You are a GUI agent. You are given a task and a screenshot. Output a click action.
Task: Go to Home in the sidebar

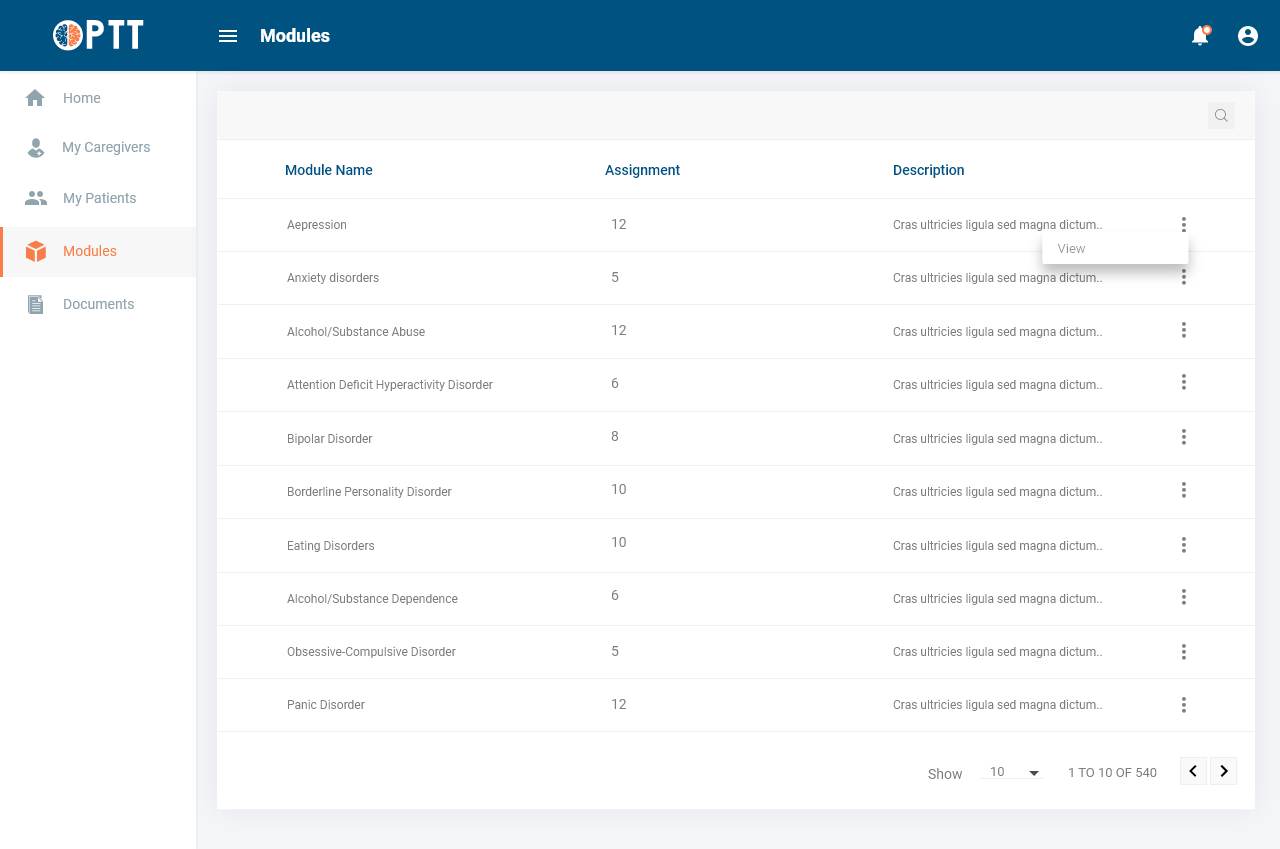click(x=81, y=98)
